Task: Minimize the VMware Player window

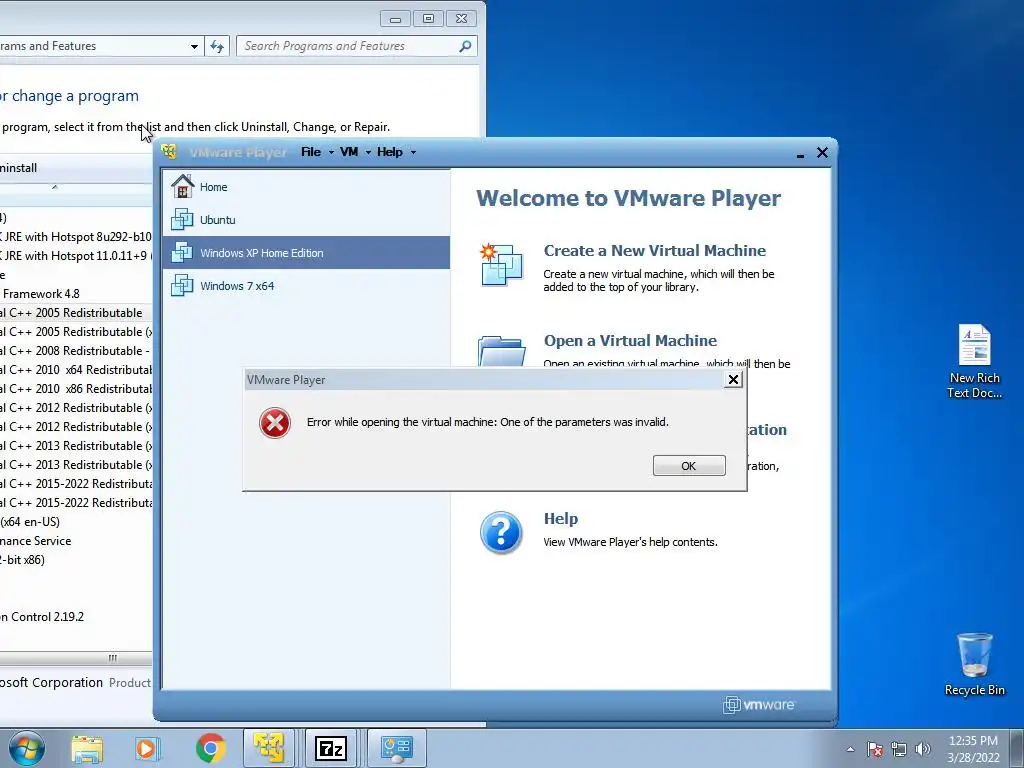Action: coord(800,153)
